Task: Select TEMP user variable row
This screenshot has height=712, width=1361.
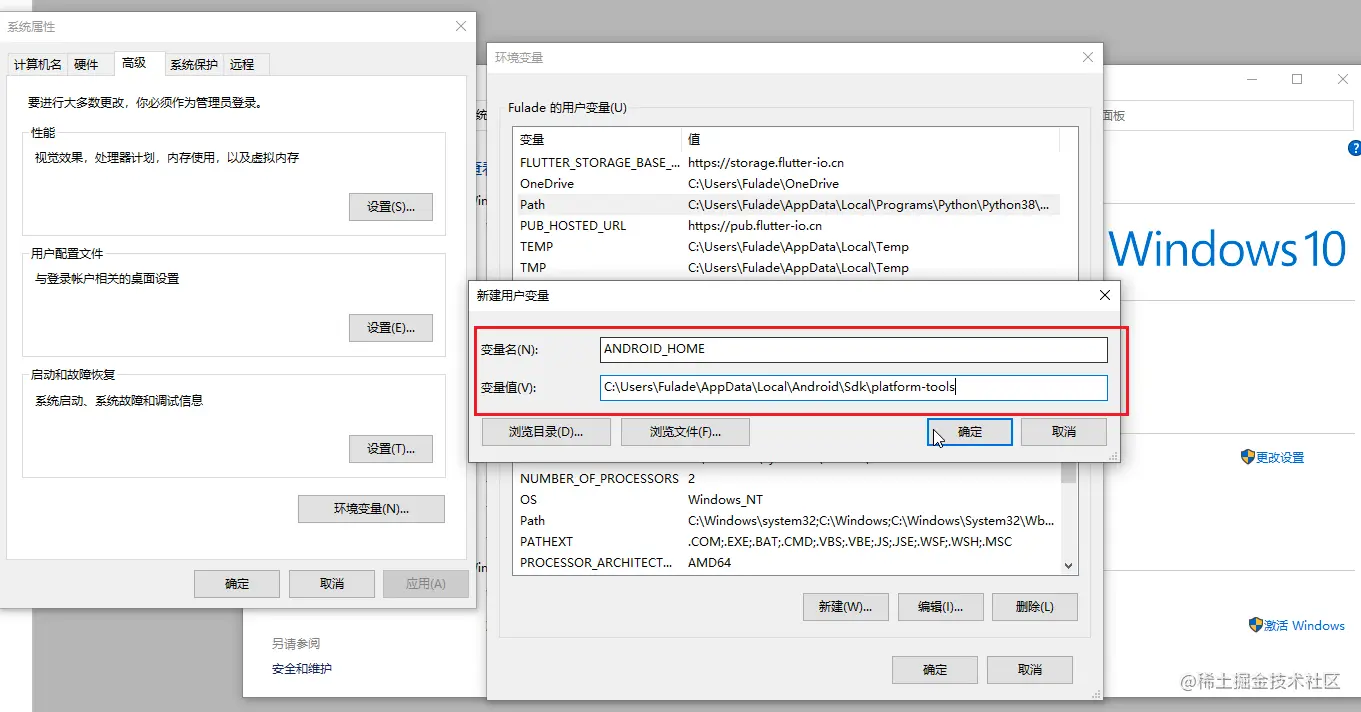Action: [786, 246]
